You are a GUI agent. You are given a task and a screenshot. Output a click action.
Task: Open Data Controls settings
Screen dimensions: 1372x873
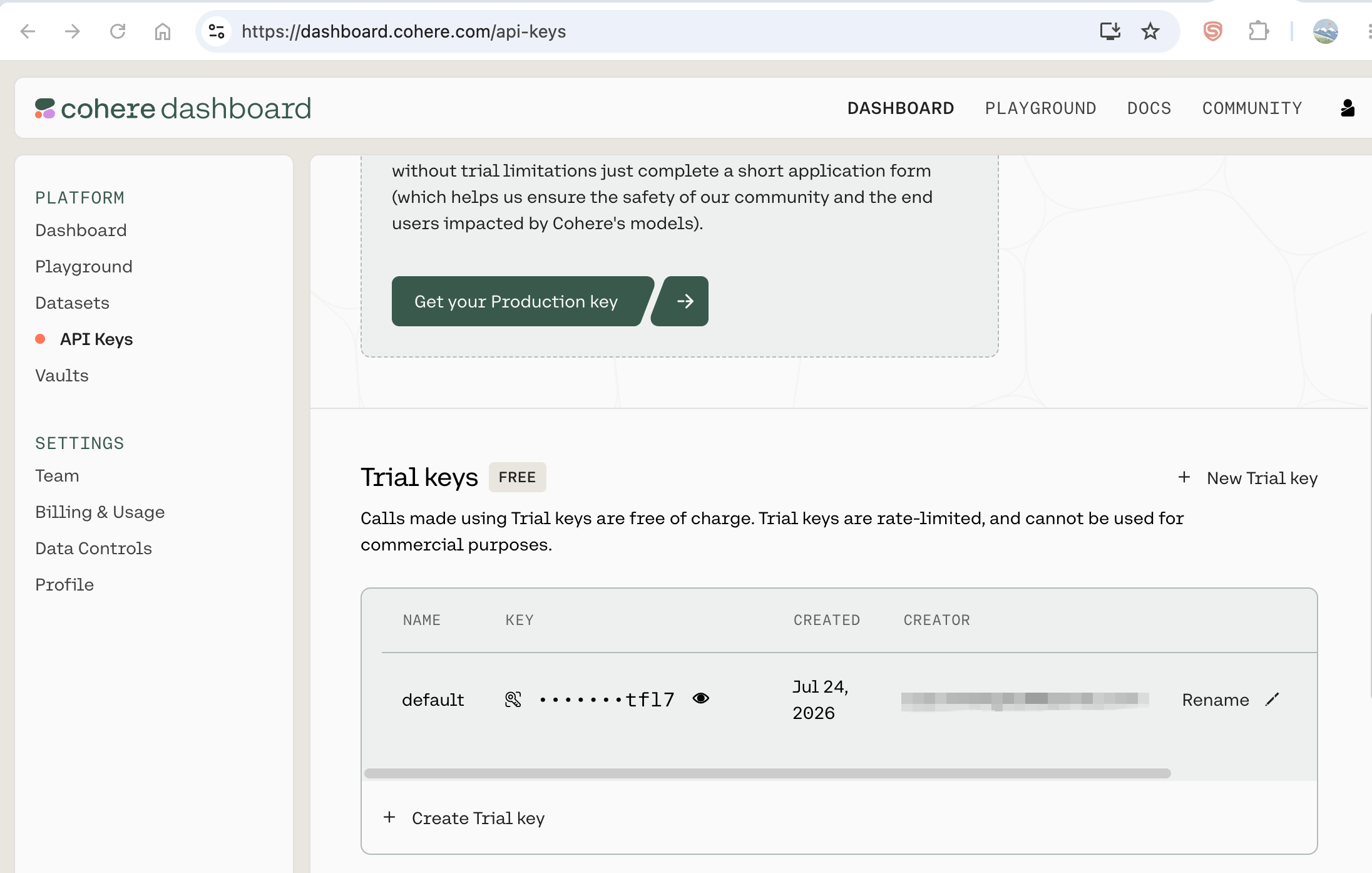pyautogui.click(x=93, y=549)
